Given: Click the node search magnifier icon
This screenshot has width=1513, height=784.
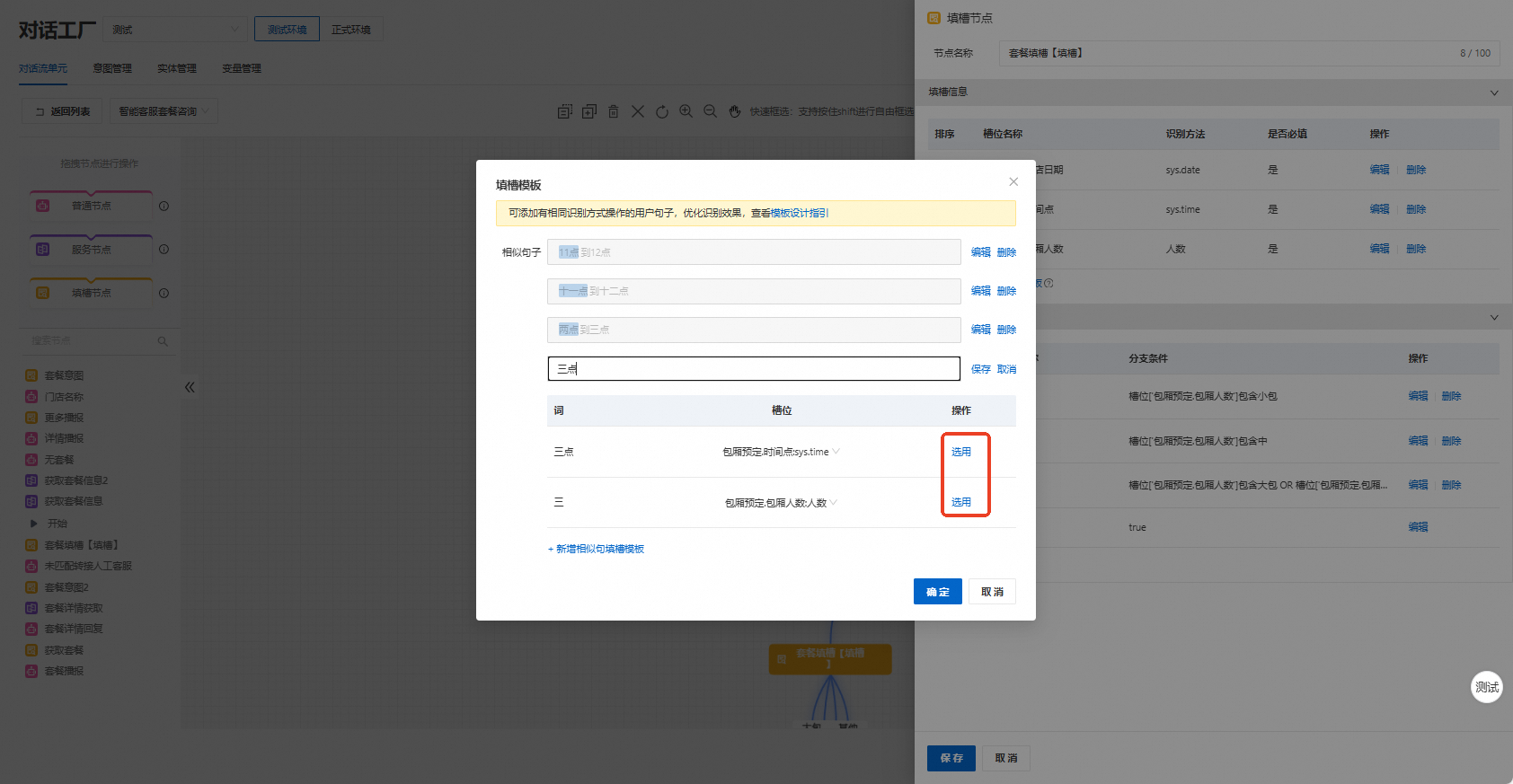Looking at the screenshot, I should pyautogui.click(x=163, y=341).
